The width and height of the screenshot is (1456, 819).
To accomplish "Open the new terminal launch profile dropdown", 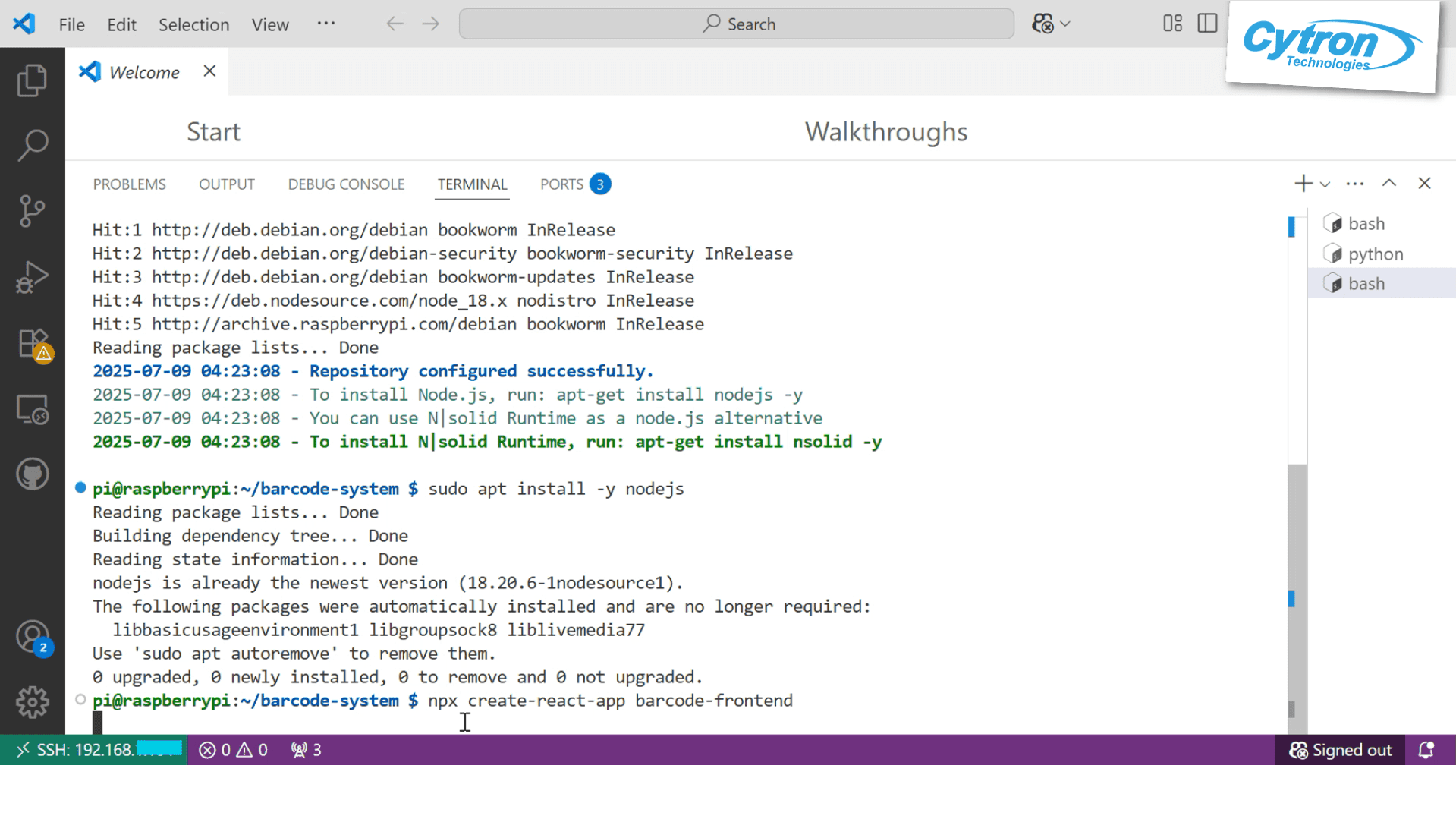I will click(1325, 184).
